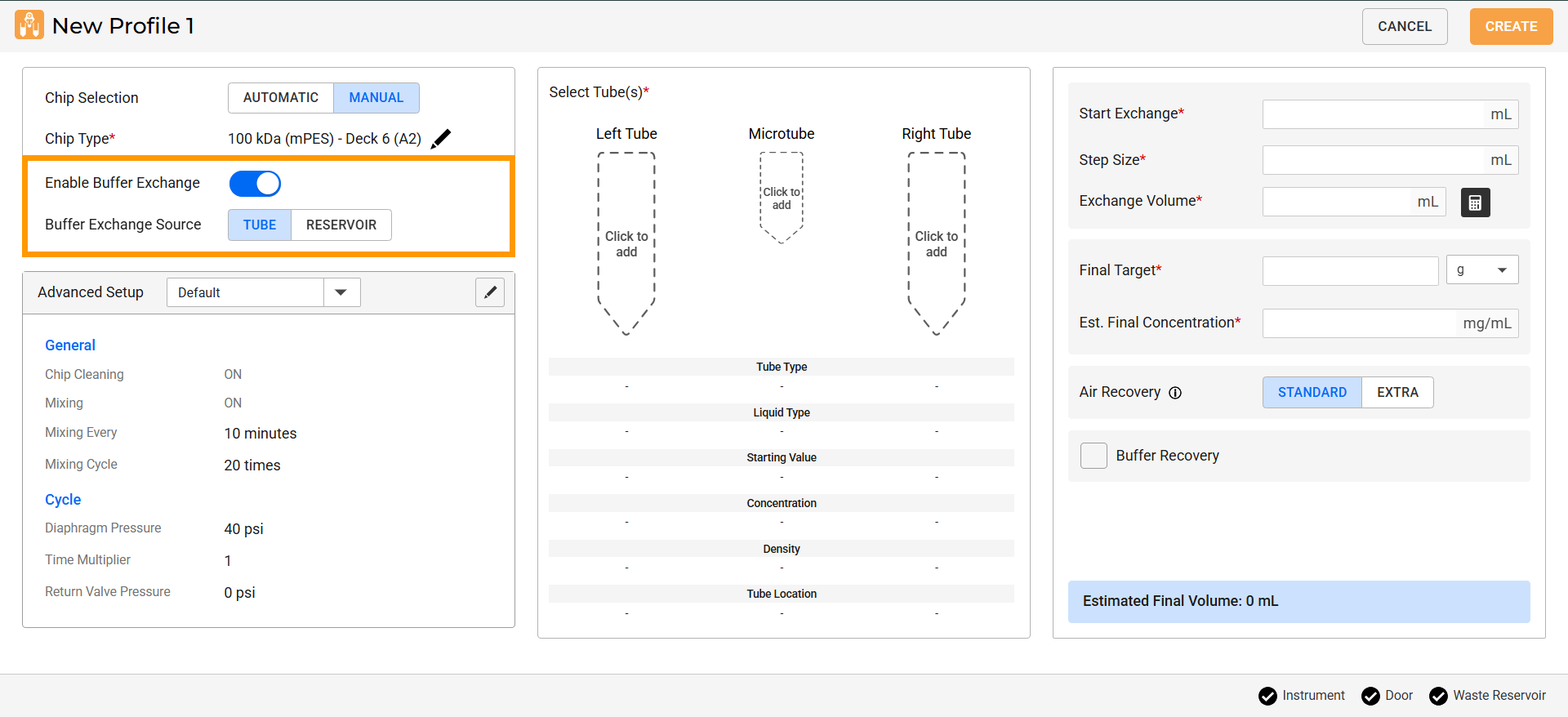Check the Buffer Recovery checkbox
Screen dimensions: 1568x717
(x=1094, y=456)
